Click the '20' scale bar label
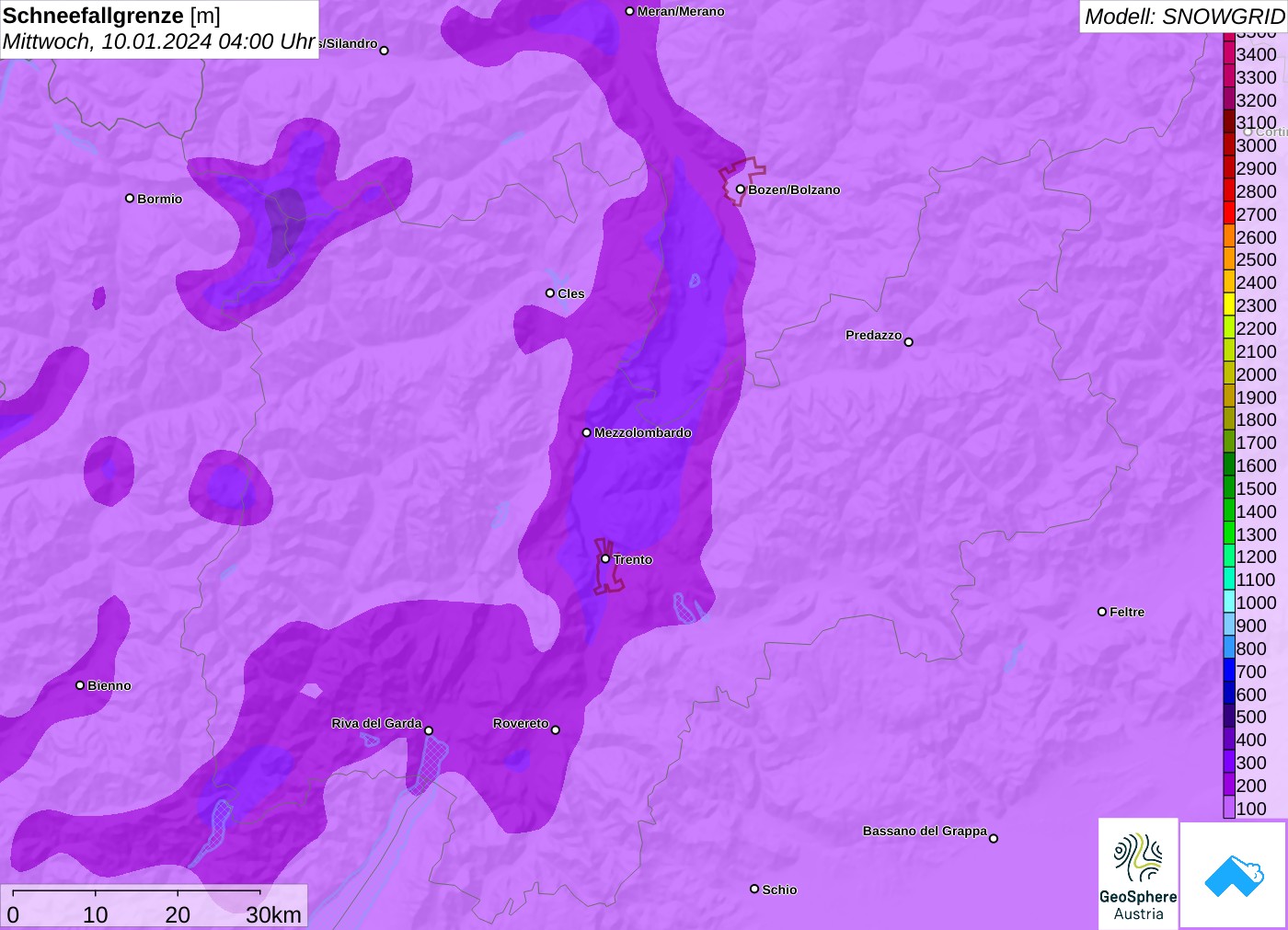Image resolution: width=1288 pixels, height=930 pixels. point(178,914)
